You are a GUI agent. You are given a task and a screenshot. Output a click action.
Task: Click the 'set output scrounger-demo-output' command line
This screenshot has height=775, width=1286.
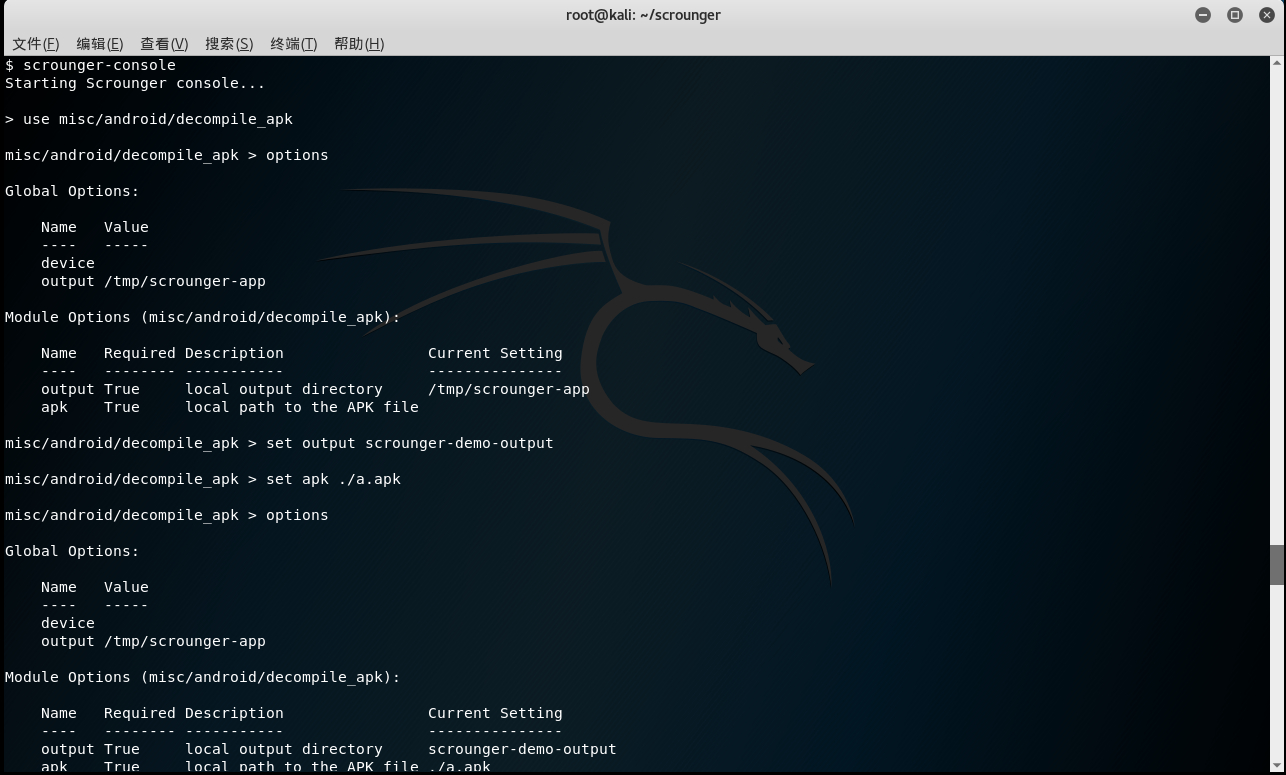click(279, 443)
